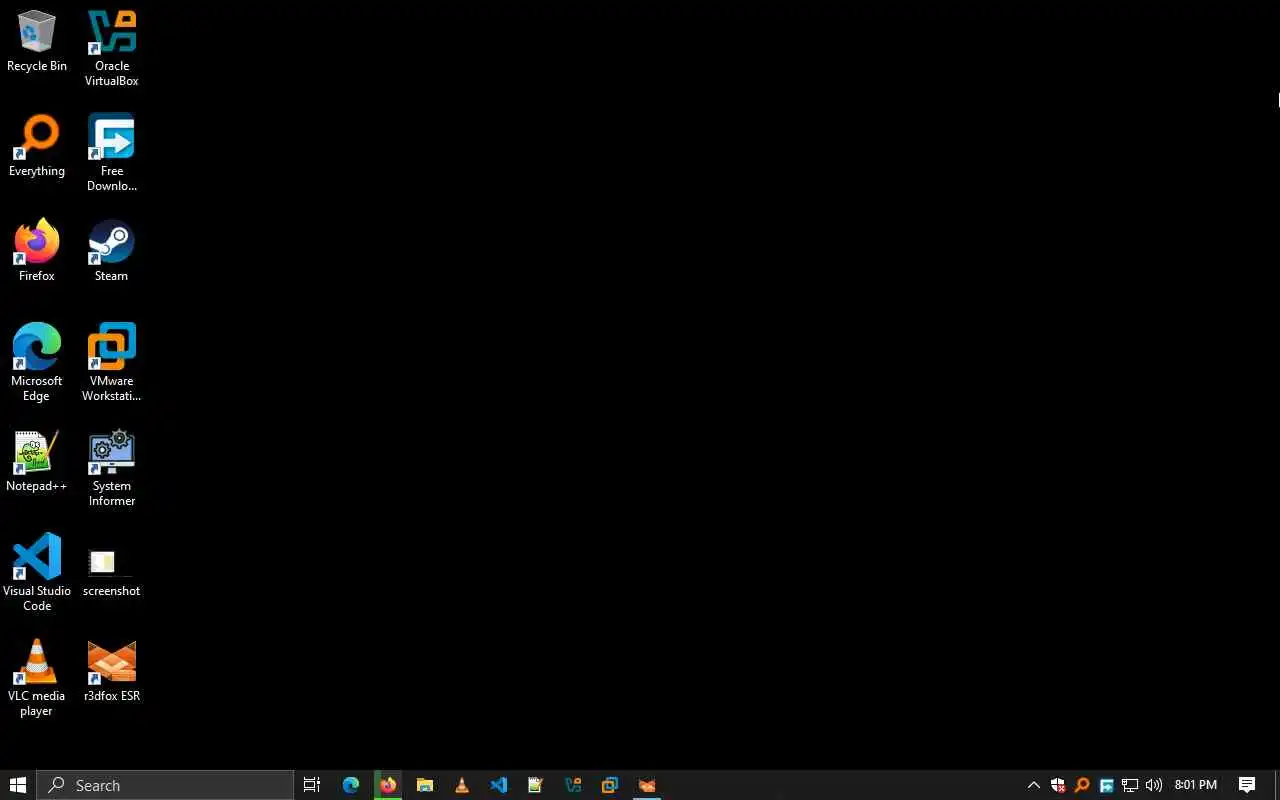Select the Free Download Manager desktop shortcut
Viewport: 1280px width, 800px height.
click(111, 153)
